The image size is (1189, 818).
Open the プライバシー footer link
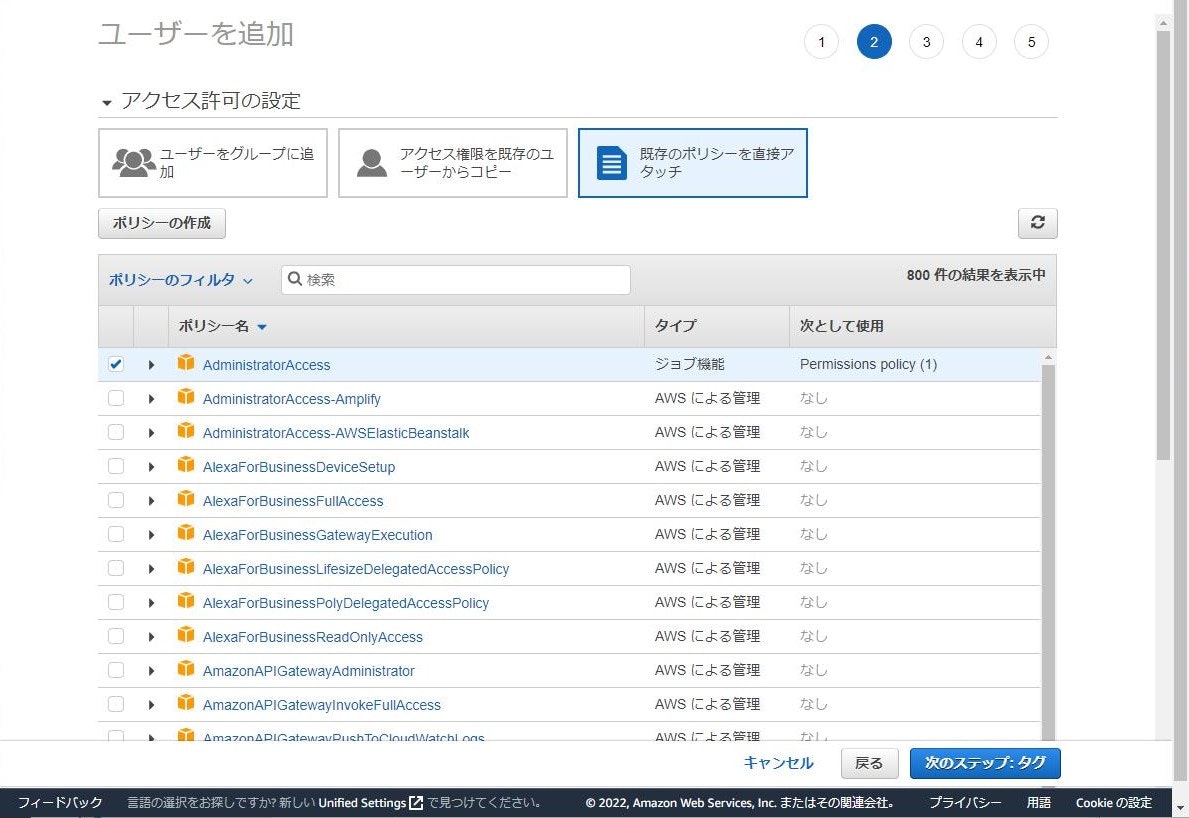[x=965, y=803]
